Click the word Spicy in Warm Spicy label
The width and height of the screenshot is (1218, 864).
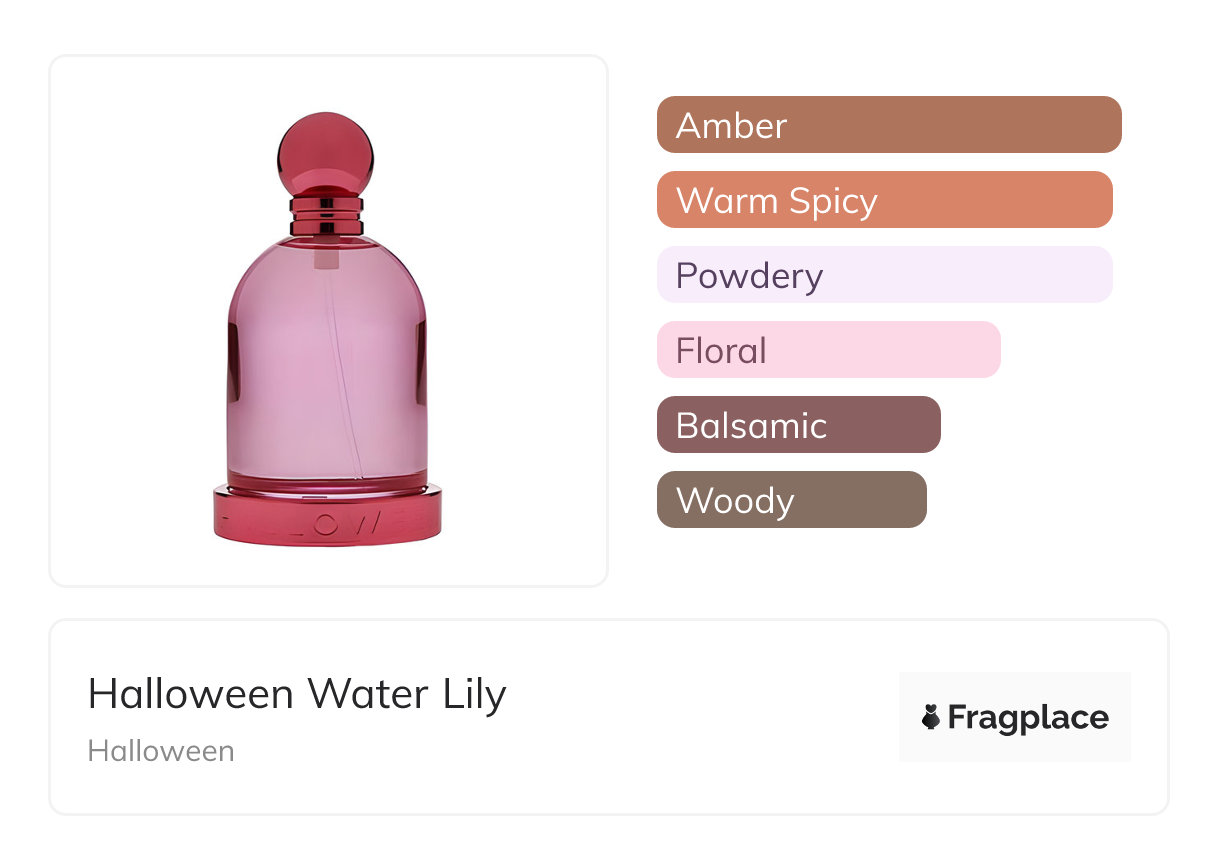pos(832,201)
